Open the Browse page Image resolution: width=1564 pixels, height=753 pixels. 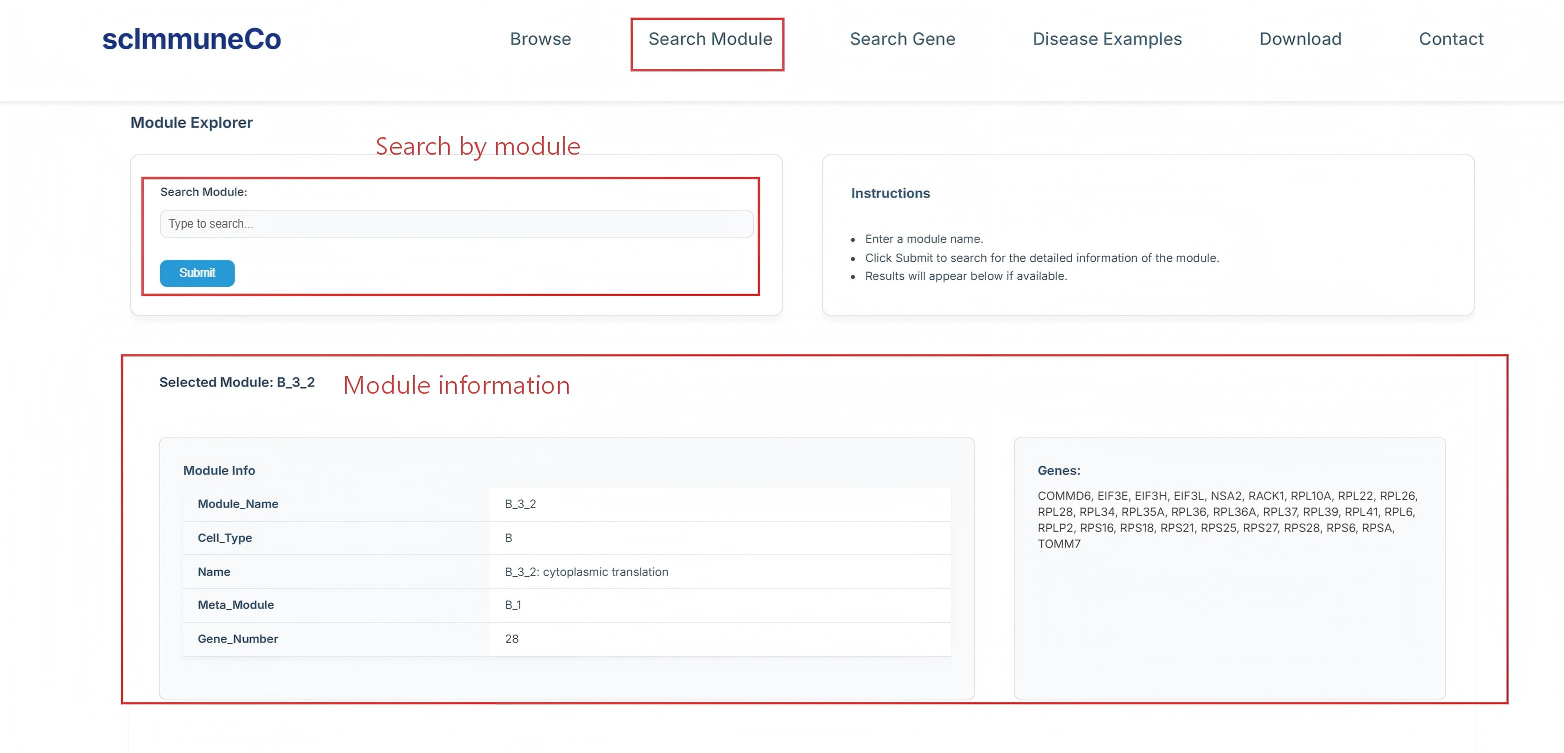click(x=540, y=39)
